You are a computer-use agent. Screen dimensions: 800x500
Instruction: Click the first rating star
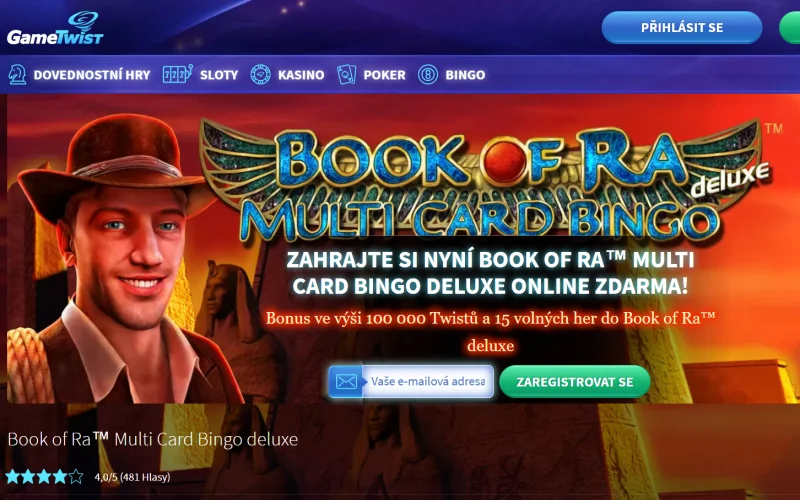coord(12,477)
